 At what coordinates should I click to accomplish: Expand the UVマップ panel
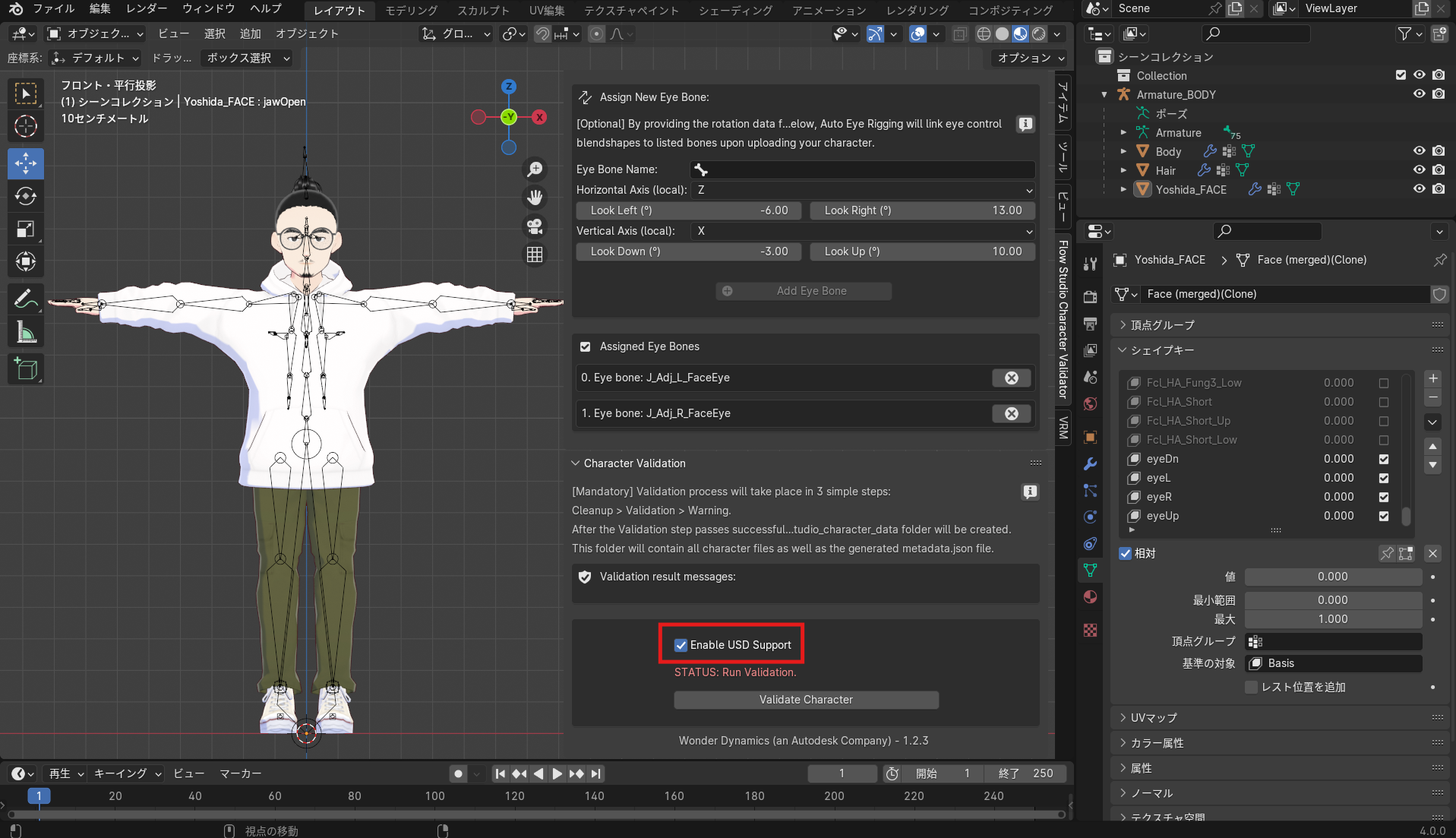coord(1153,717)
